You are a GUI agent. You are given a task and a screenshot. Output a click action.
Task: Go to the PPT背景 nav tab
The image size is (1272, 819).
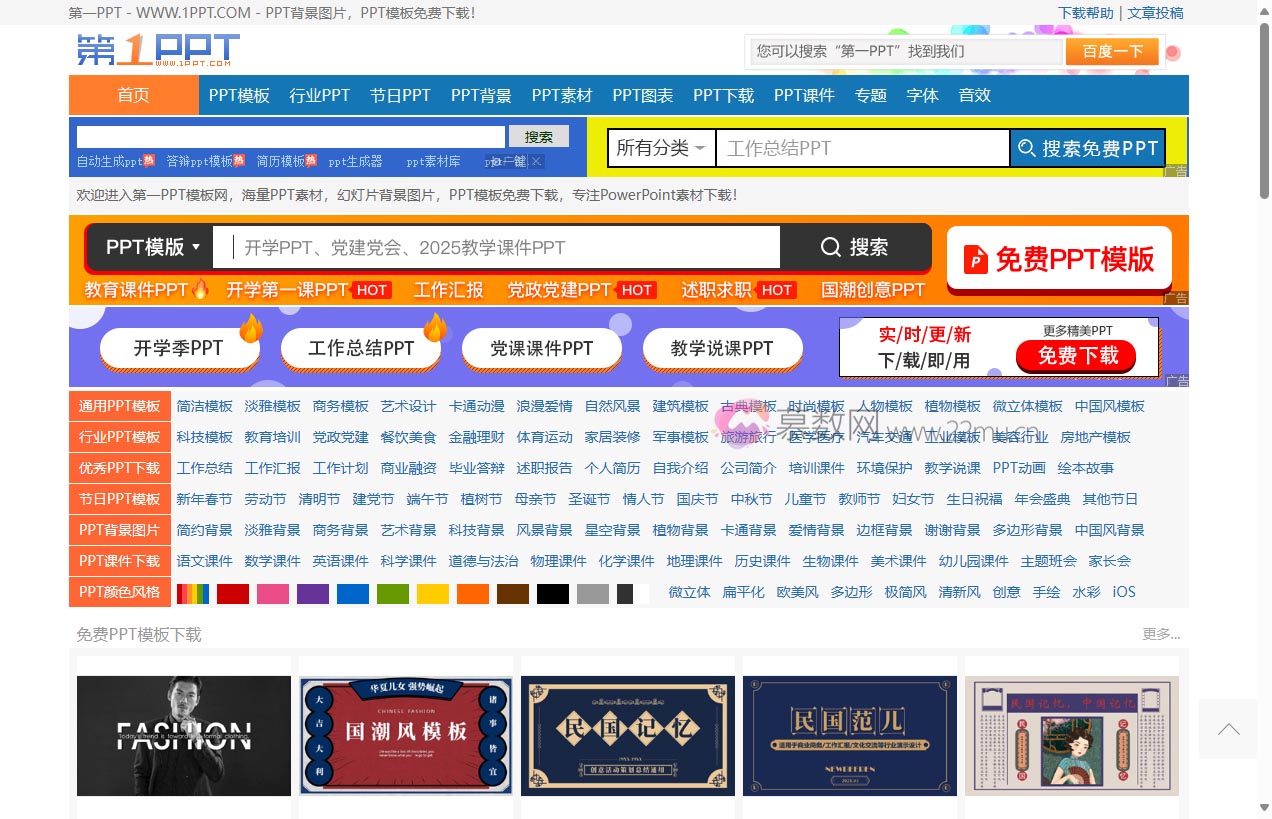[x=481, y=96]
